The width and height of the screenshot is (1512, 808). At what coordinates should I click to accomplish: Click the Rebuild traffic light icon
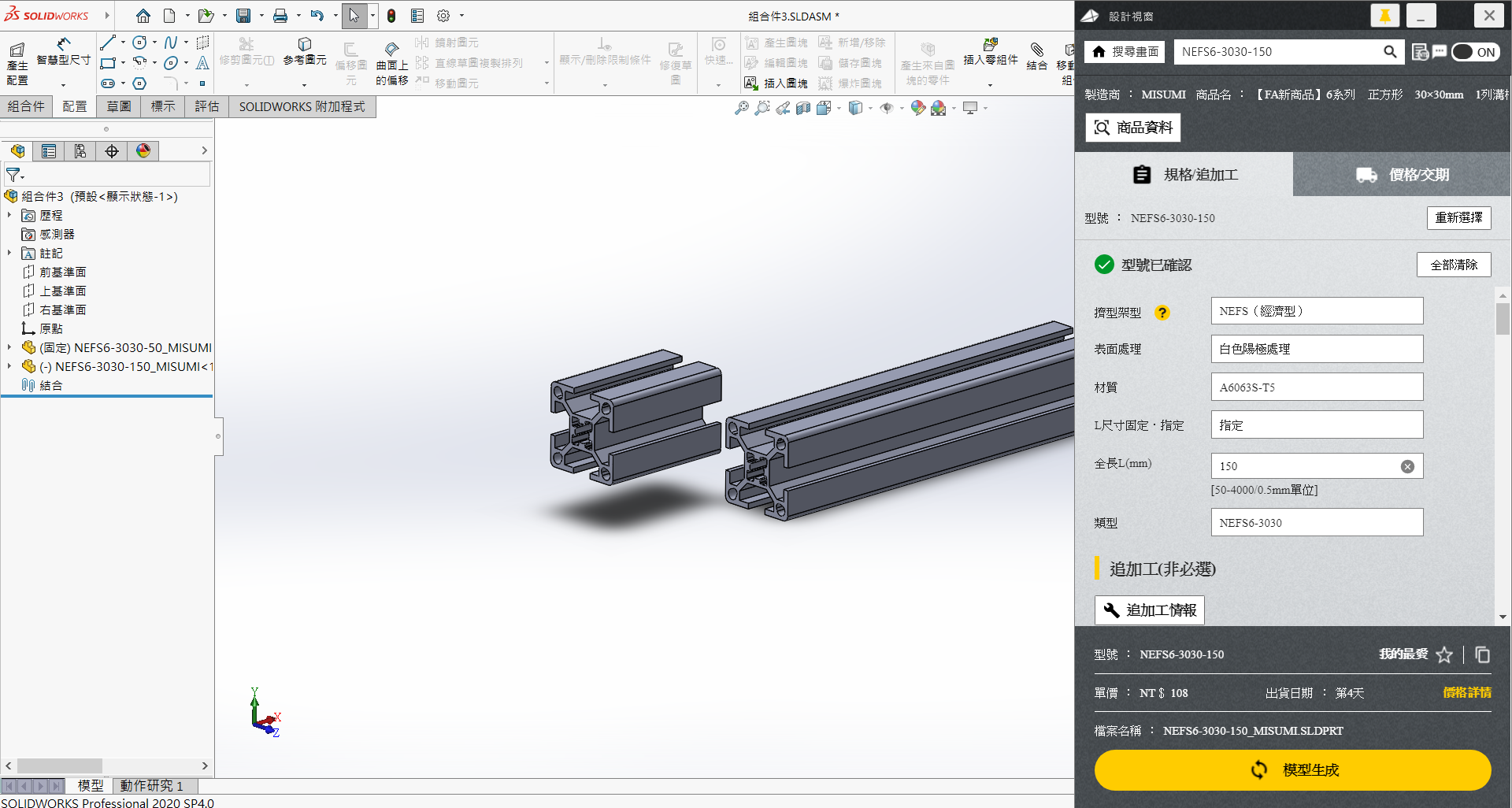391,16
